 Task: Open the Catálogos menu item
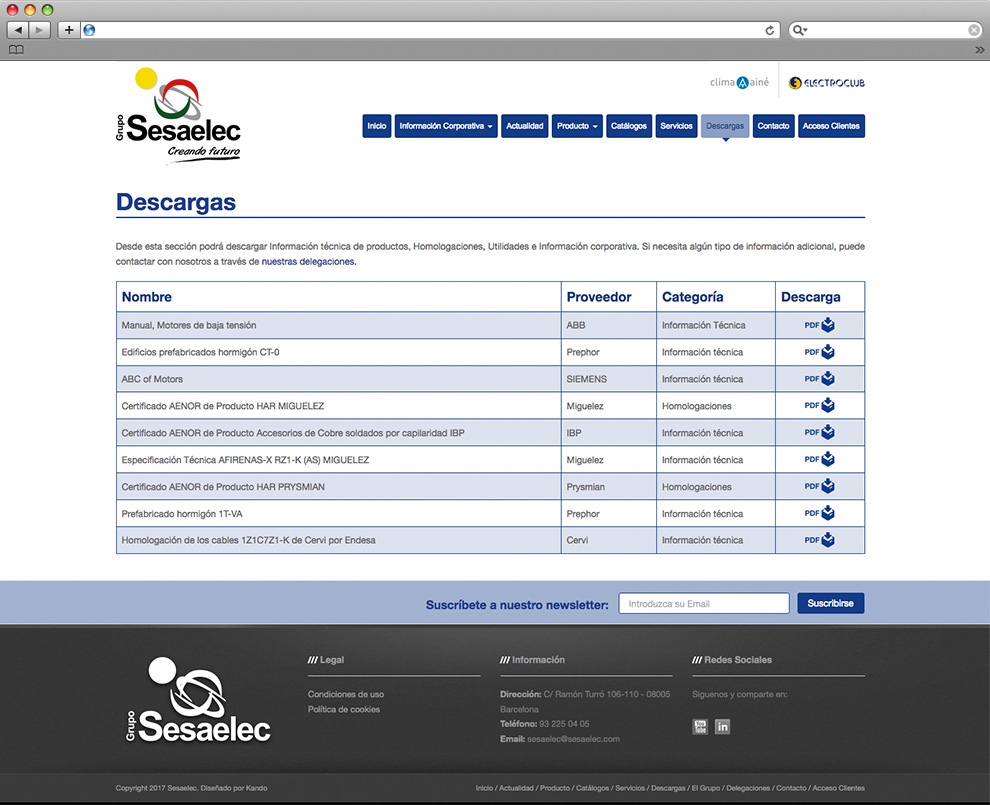pyautogui.click(x=629, y=126)
